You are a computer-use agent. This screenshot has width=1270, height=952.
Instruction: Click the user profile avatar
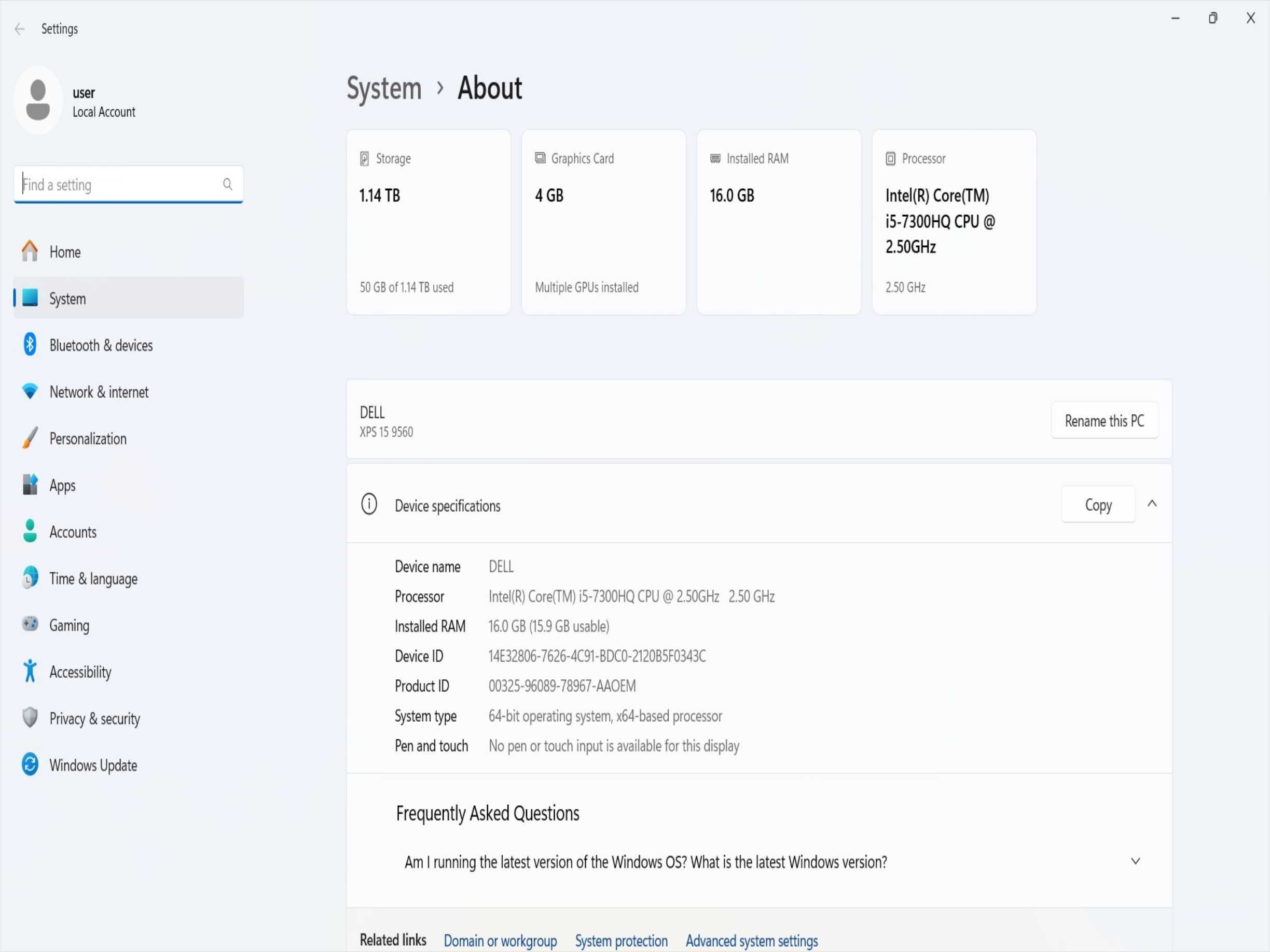[38, 101]
